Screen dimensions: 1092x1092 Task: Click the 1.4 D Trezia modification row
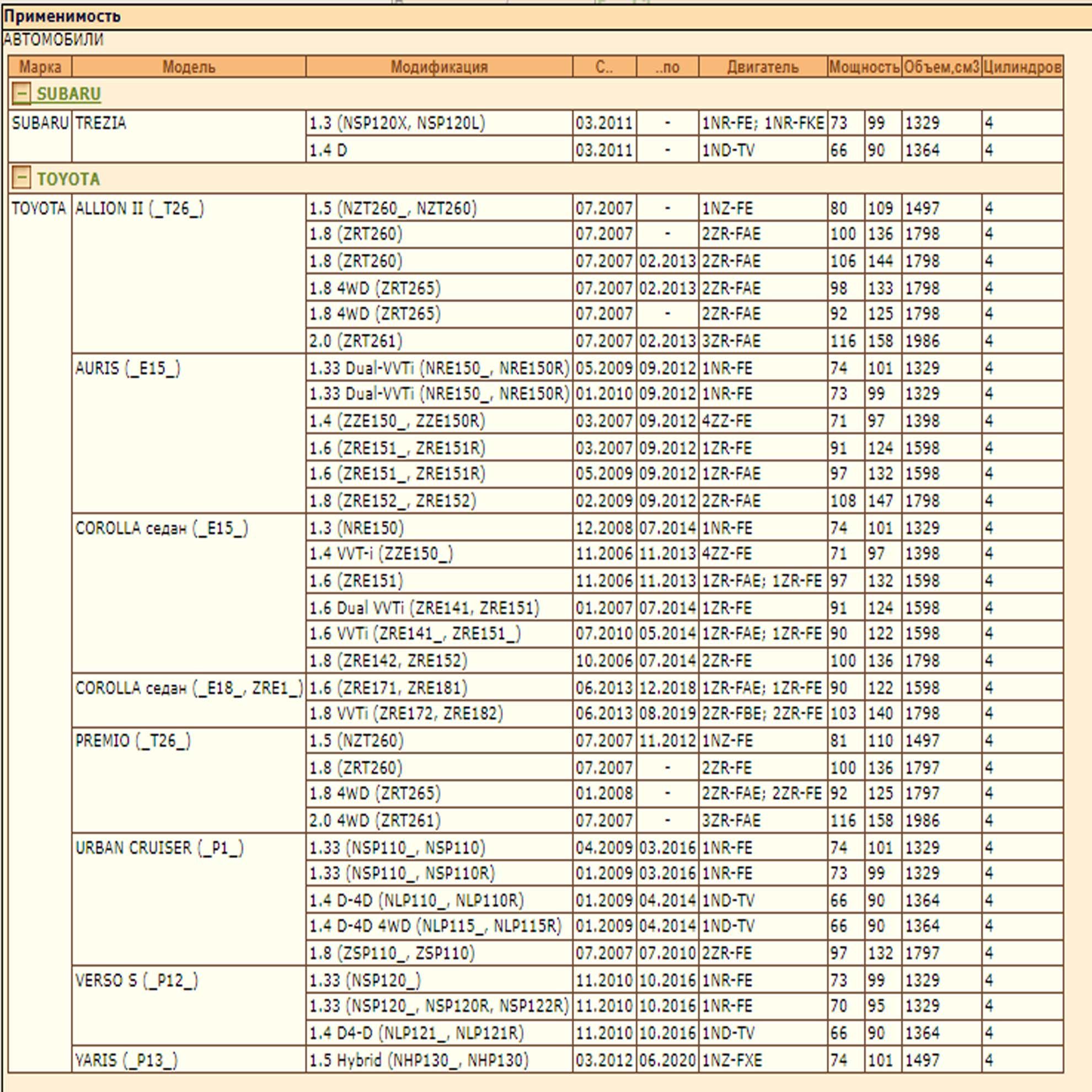328,151
